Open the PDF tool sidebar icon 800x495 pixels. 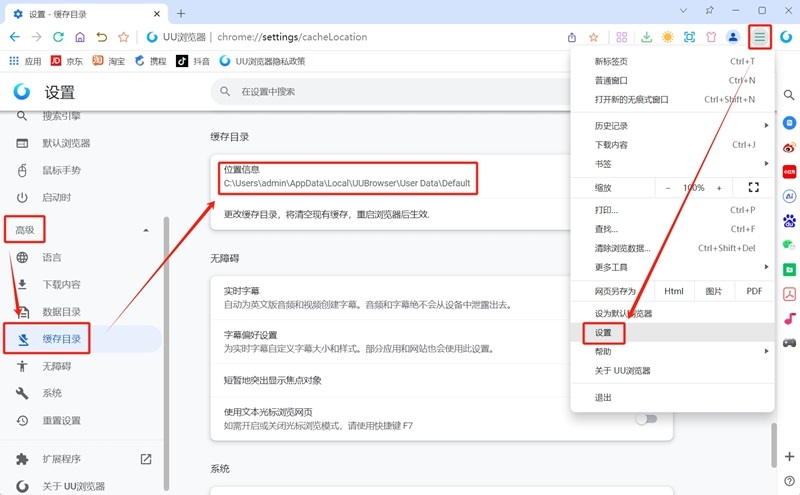(x=789, y=294)
